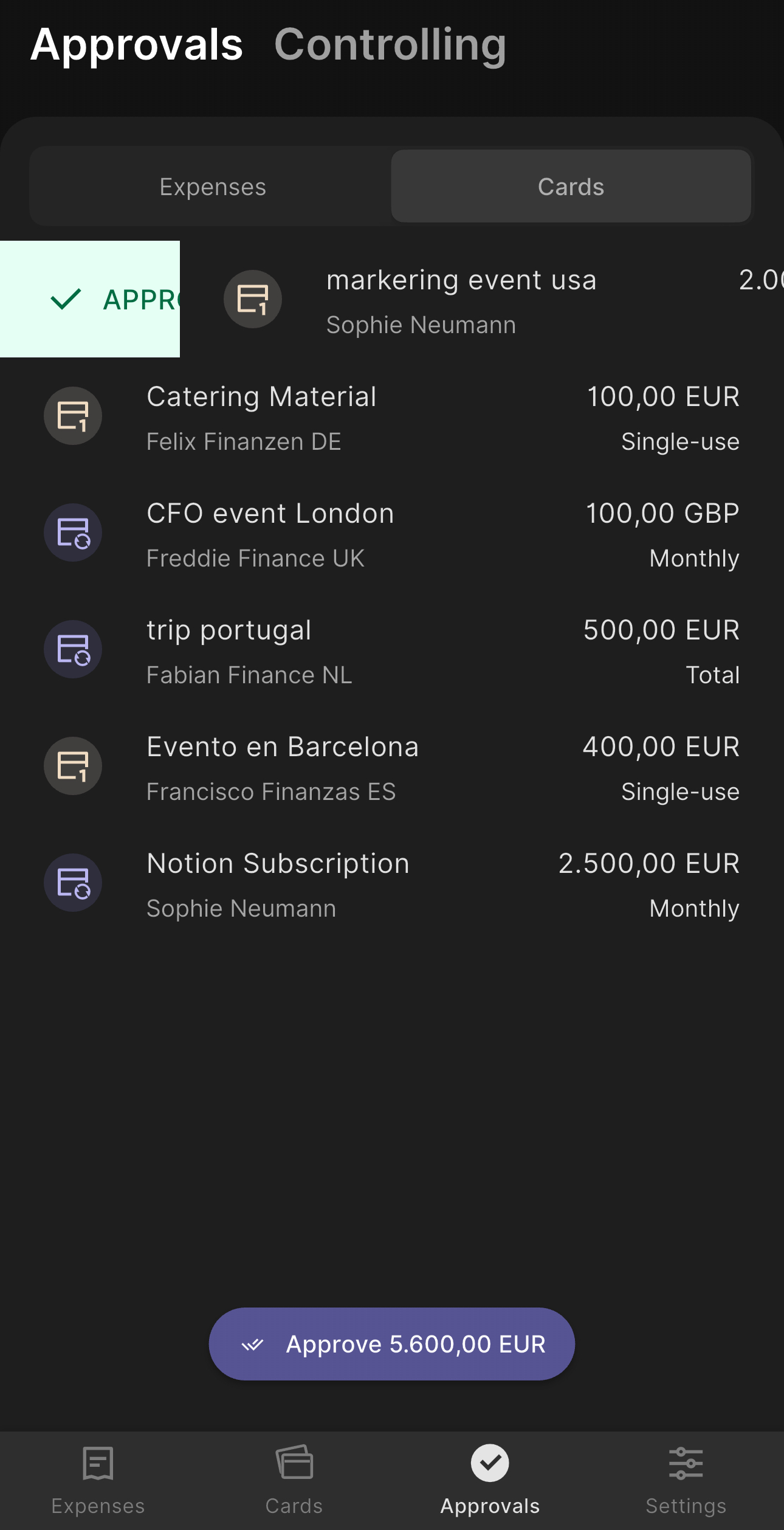Tap the single-use card icon for Evento en Barcelona

[73, 767]
